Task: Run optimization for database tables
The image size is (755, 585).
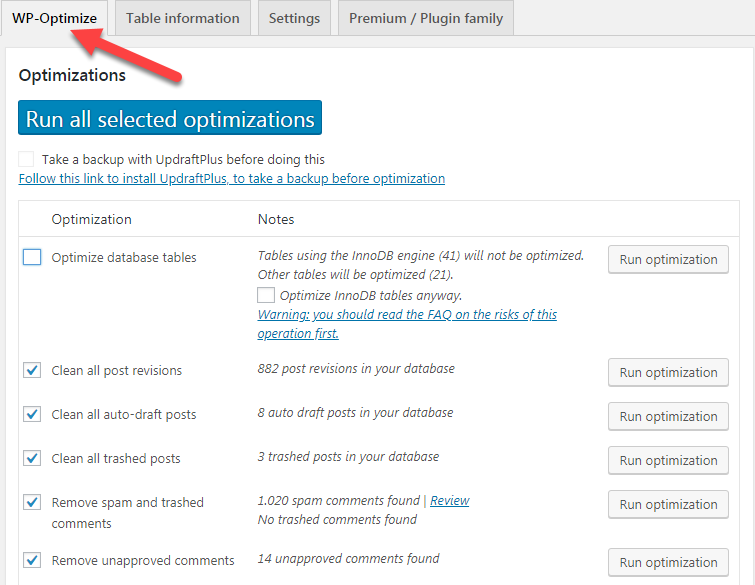Action: click(x=668, y=260)
